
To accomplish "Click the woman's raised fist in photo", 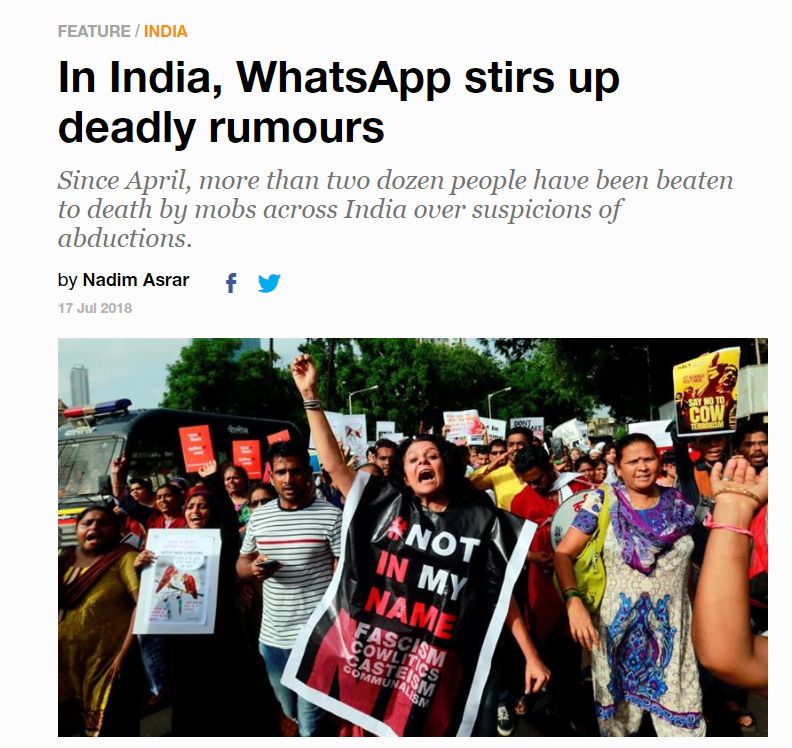I will coord(304,368).
